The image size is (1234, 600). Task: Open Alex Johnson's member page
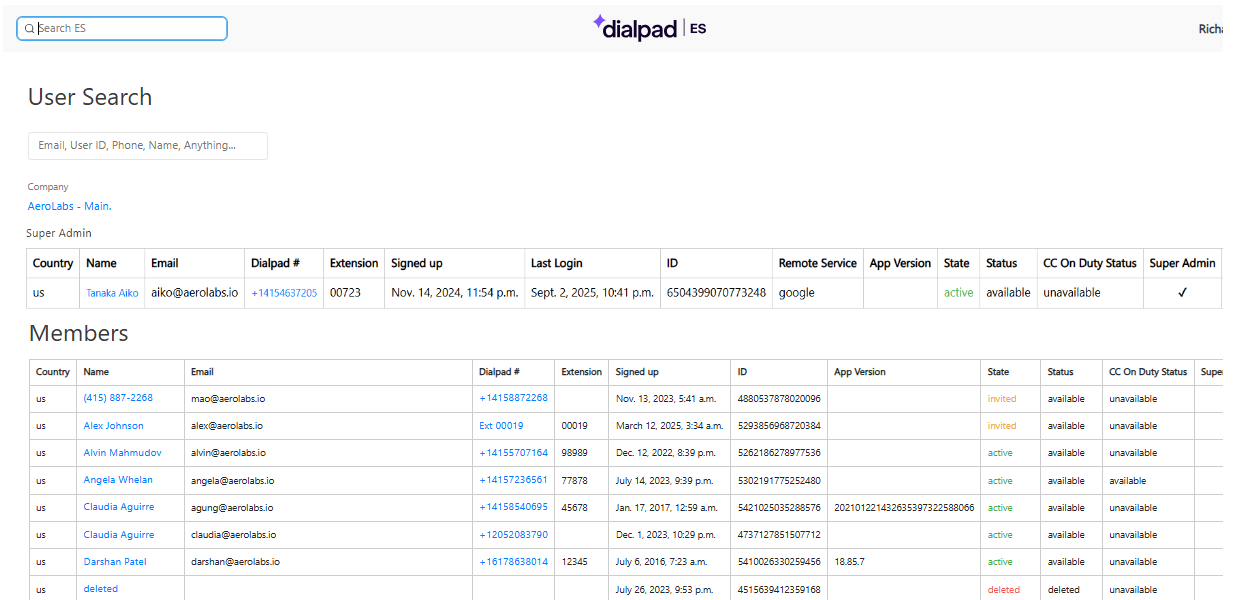coord(114,425)
